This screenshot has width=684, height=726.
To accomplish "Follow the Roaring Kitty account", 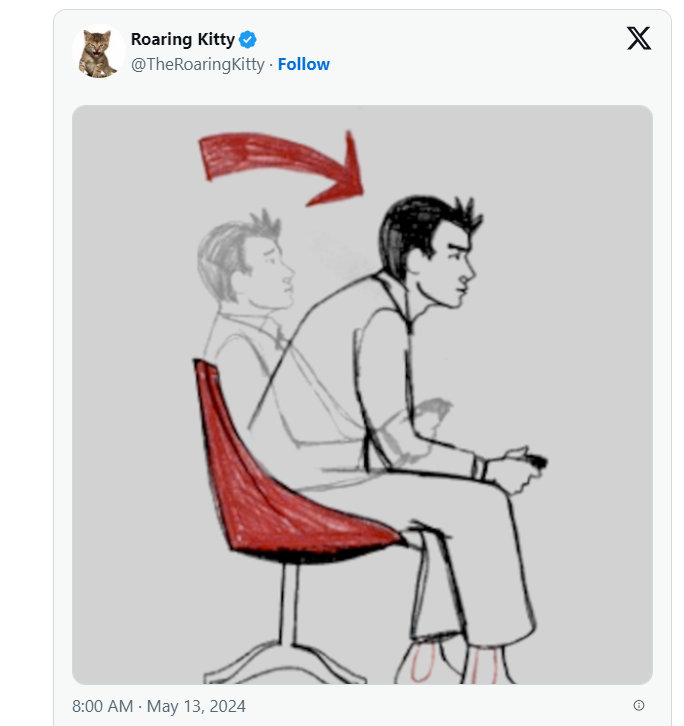I will [x=304, y=64].
